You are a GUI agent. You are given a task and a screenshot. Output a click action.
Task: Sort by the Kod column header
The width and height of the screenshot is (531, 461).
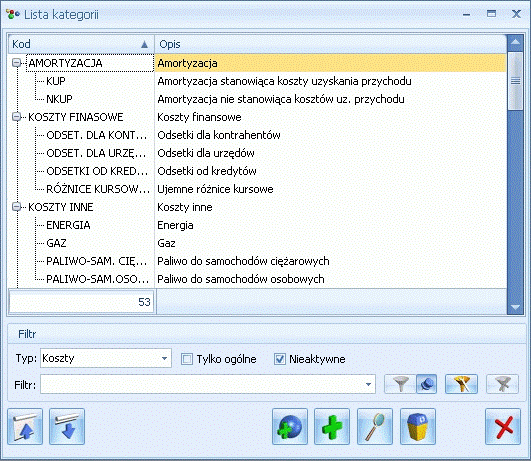pos(81,44)
